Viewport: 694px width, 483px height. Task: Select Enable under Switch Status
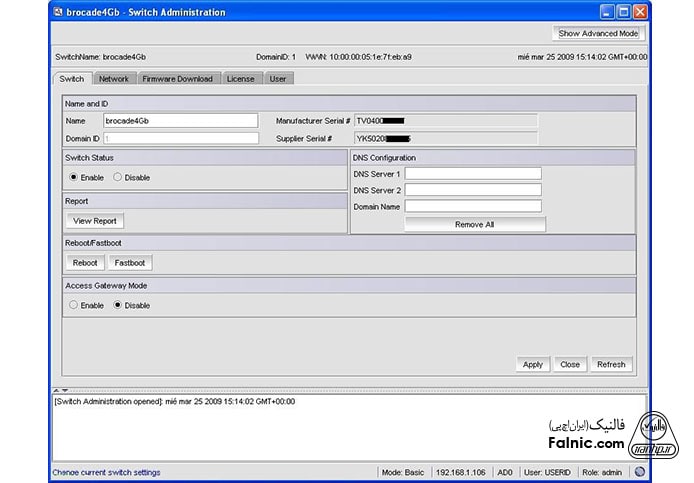(74, 177)
